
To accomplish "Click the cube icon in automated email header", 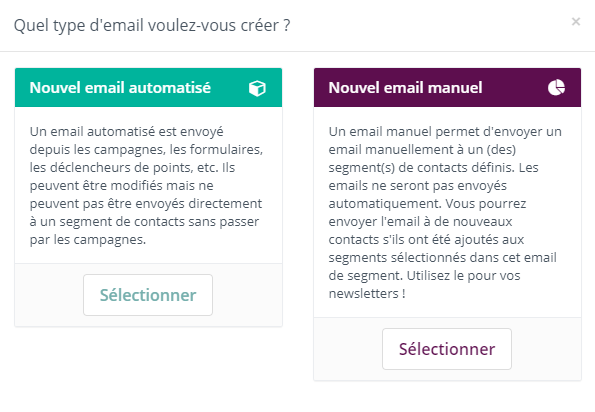I will 257,88.
